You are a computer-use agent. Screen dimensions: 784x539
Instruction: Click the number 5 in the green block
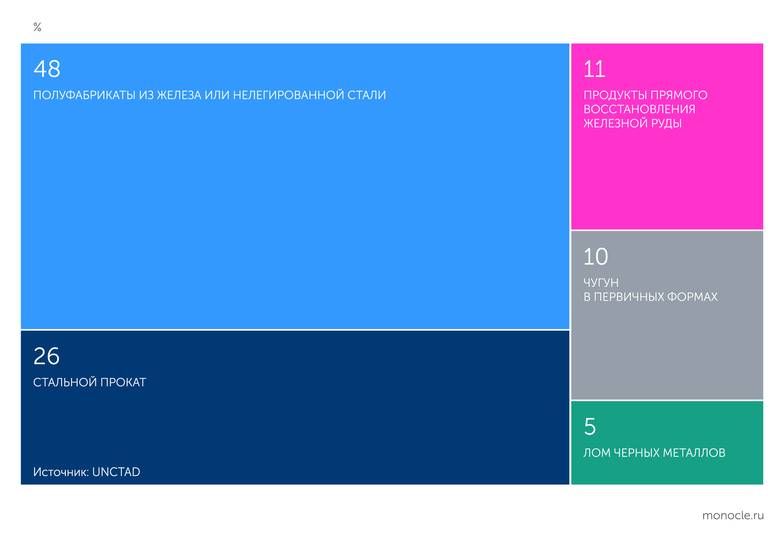point(590,427)
